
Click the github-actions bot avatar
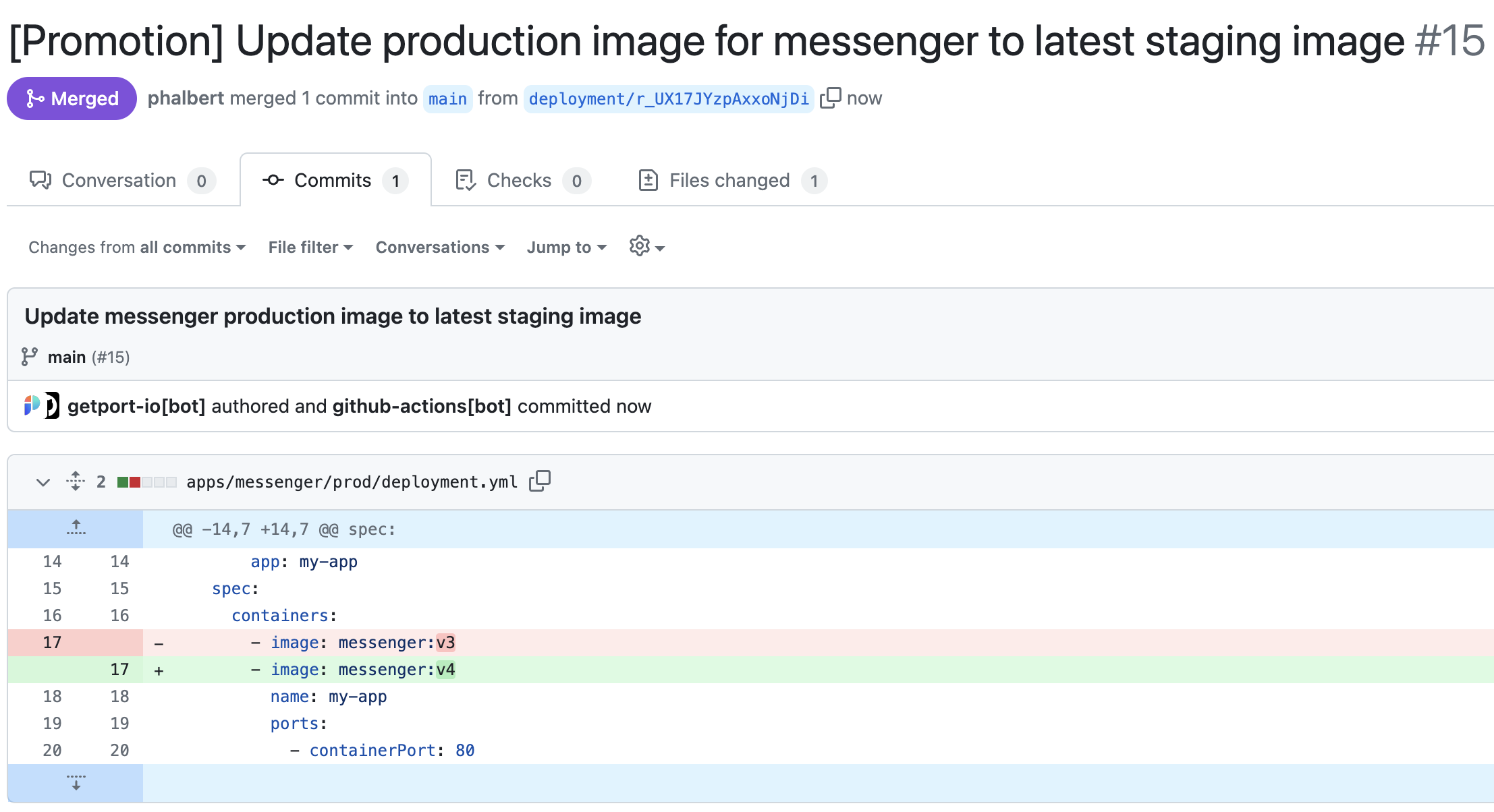tap(53, 406)
